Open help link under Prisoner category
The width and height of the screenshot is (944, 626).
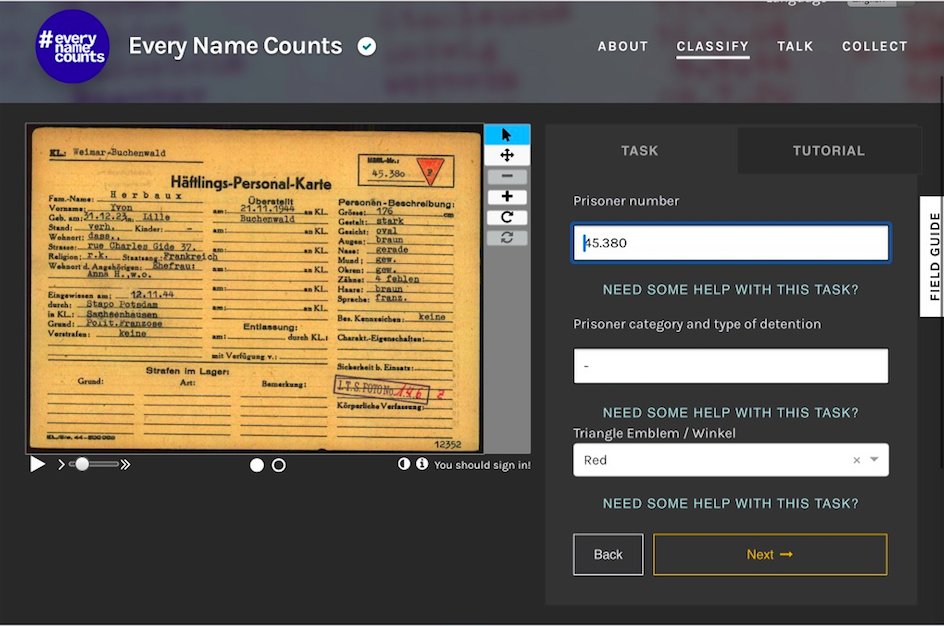[731, 412]
